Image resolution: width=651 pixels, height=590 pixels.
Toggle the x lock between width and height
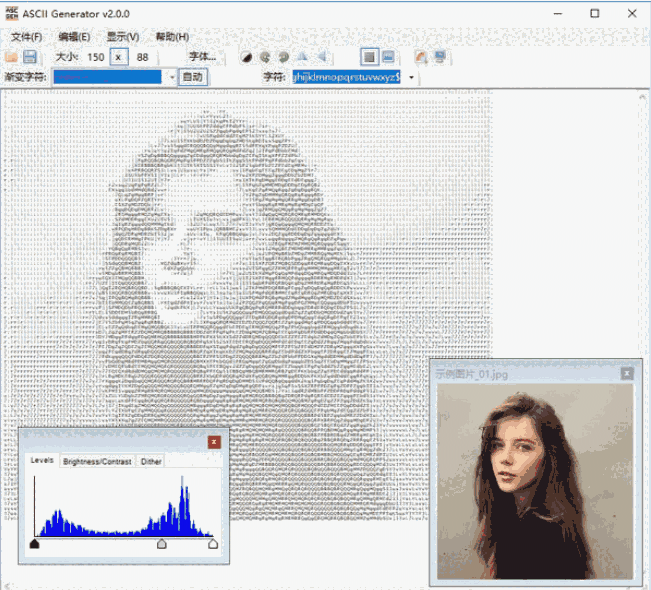click(x=119, y=57)
